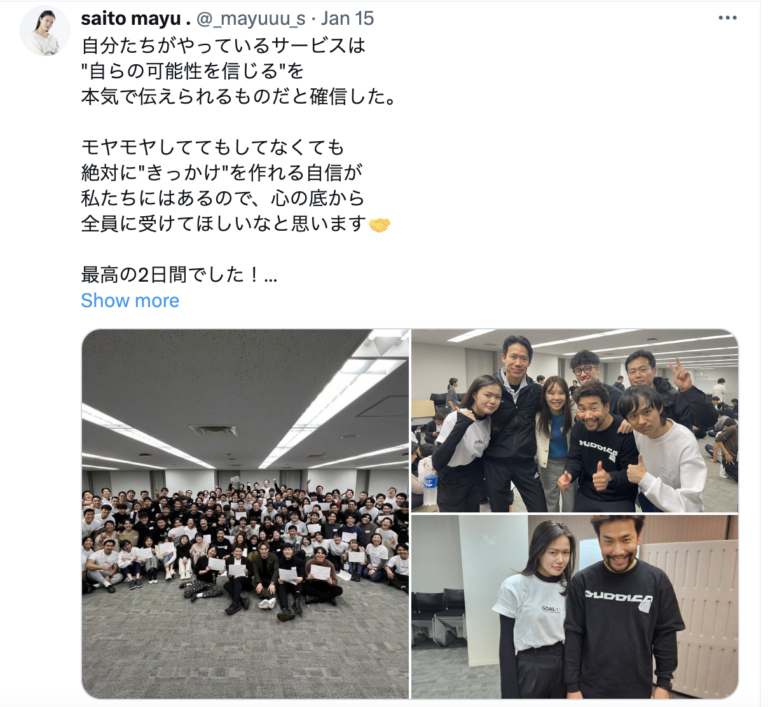768x707 pixels.
Task: Open the large group photo of the crowd
Action: coord(245,513)
